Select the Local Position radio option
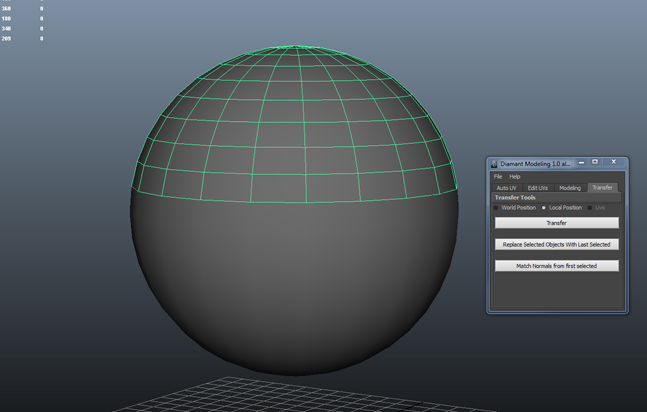The image size is (647, 412). 544,208
